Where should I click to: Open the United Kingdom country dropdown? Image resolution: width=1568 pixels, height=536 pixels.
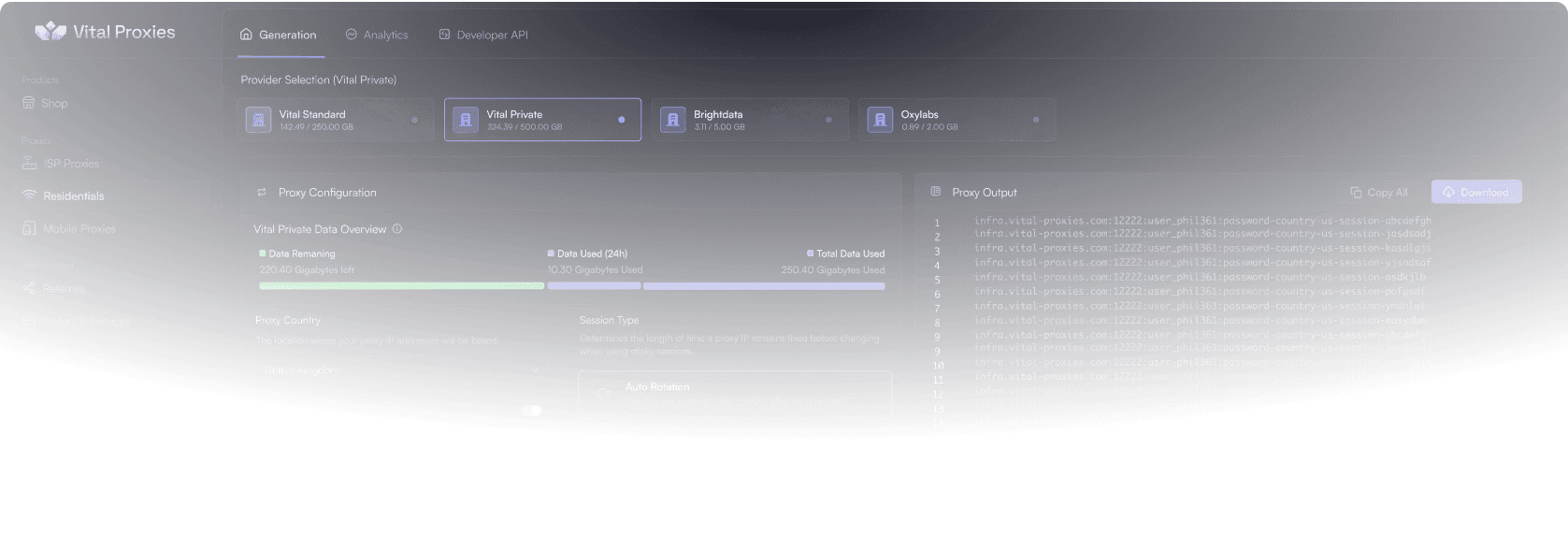click(x=400, y=370)
